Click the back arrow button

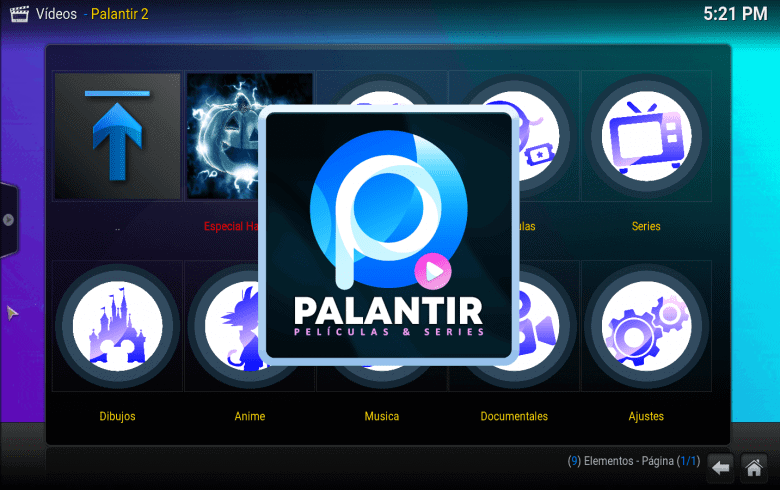720,468
